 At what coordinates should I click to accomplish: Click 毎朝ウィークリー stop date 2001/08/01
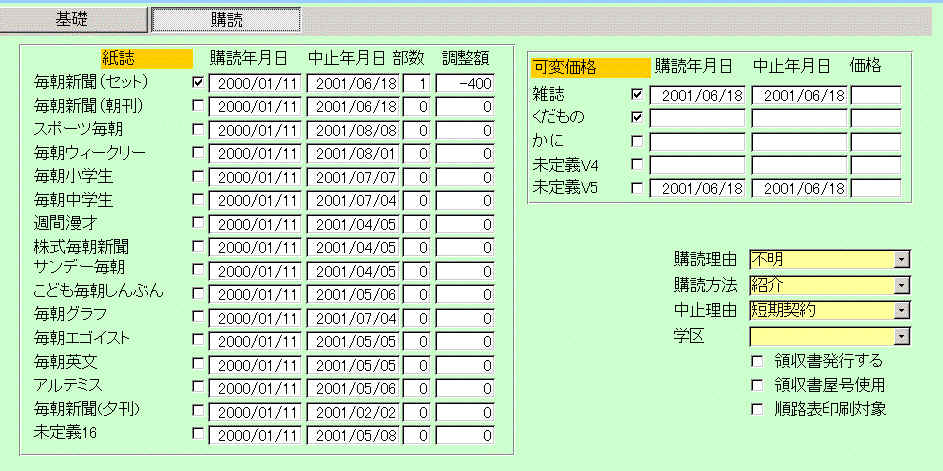click(353, 154)
